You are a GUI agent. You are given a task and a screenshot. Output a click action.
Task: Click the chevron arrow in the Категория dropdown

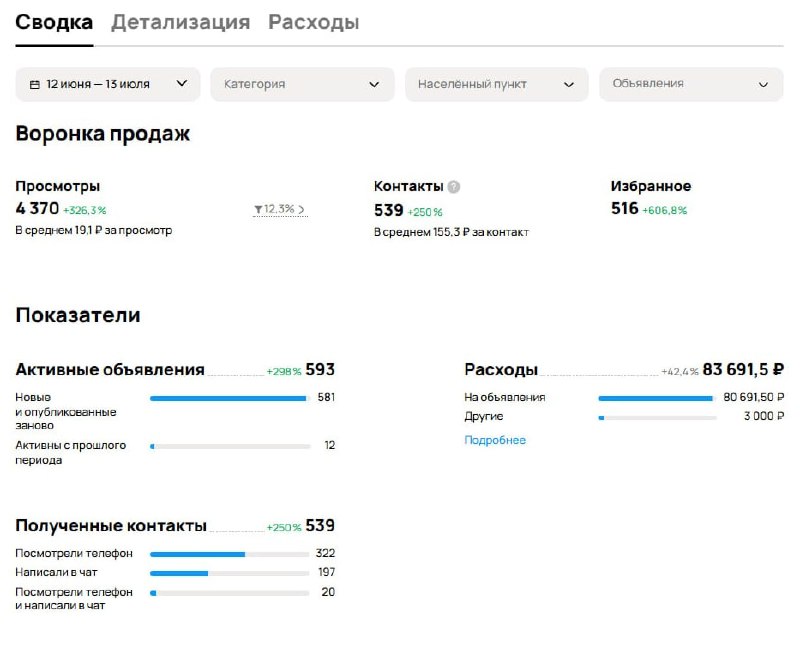pyautogui.click(x=374, y=85)
